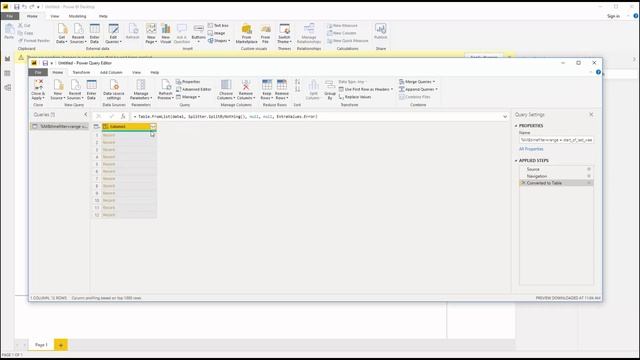
Task: Switch to Data view in left sidebar
Action: pos(7,73)
